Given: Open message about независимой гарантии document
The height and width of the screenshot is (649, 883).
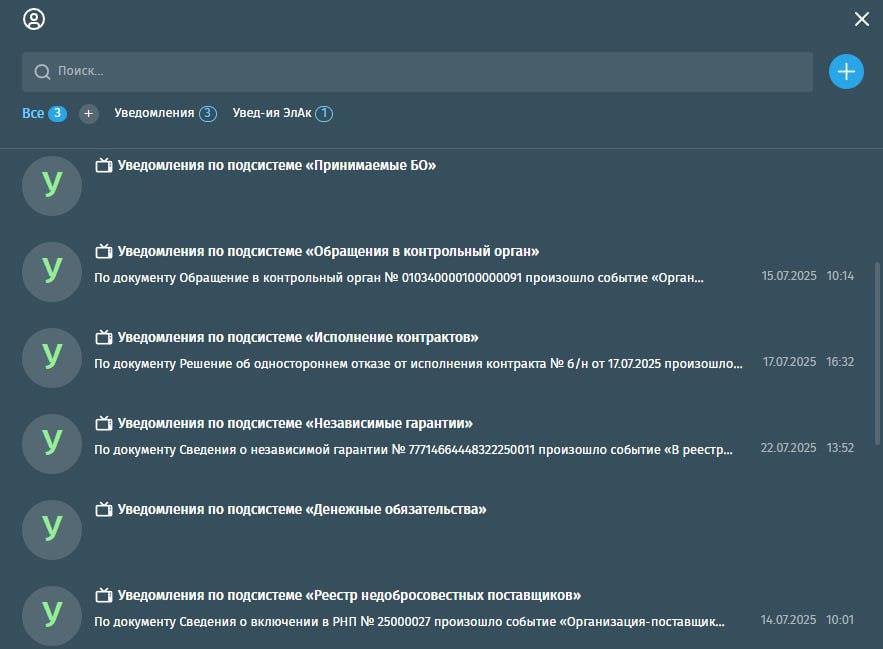Looking at the screenshot, I should coord(413,449).
